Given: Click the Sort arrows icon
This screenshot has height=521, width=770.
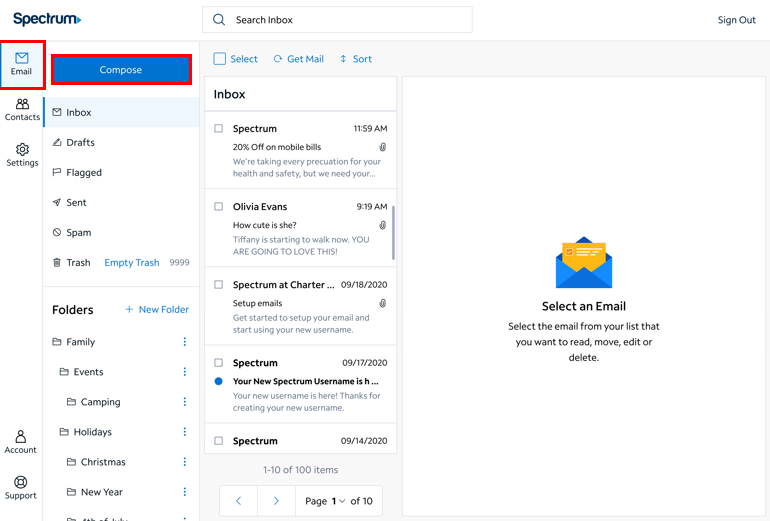Looking at the screenshot, I should point(343,59).
